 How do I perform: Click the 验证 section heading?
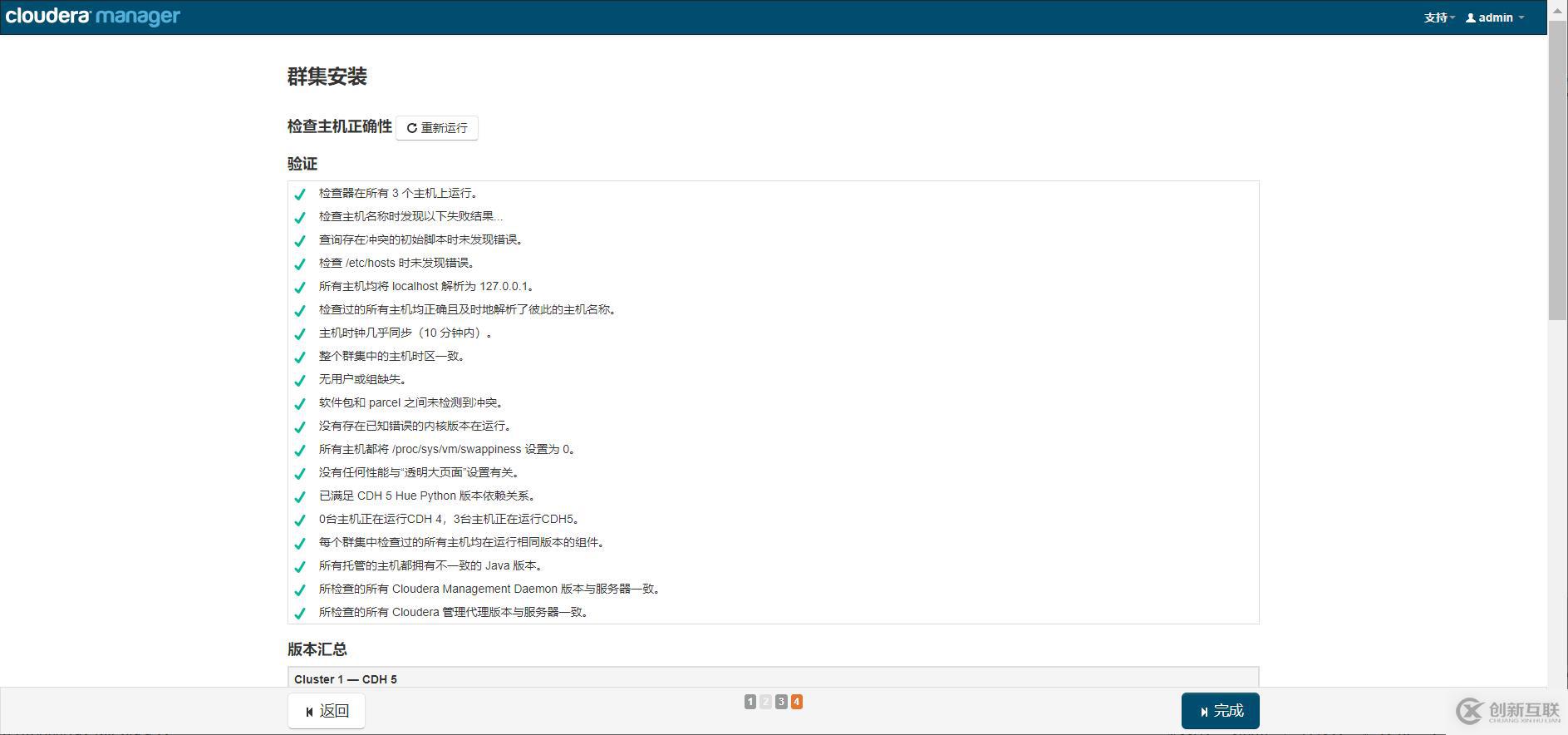click(x=302, y=164)
